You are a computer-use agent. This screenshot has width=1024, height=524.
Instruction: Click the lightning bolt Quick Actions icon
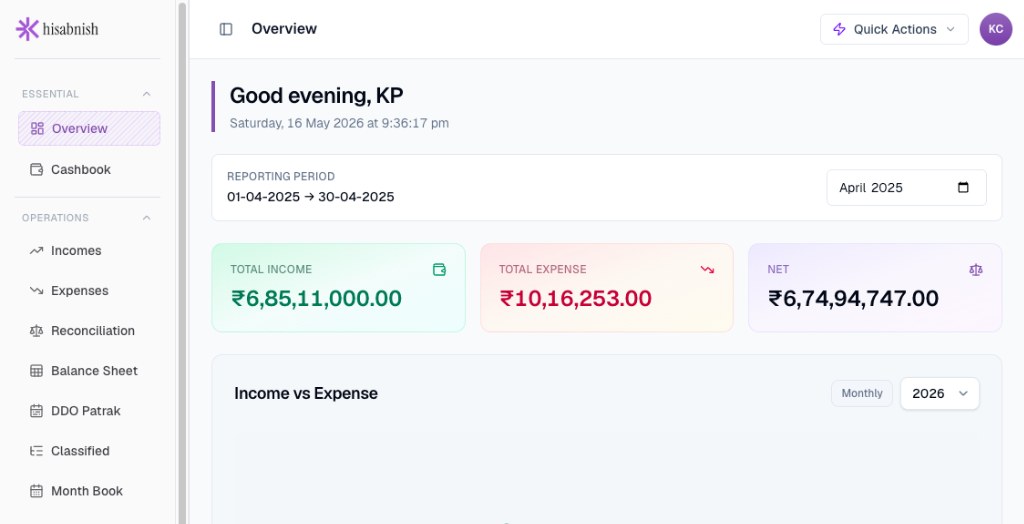tap(839, 29)
